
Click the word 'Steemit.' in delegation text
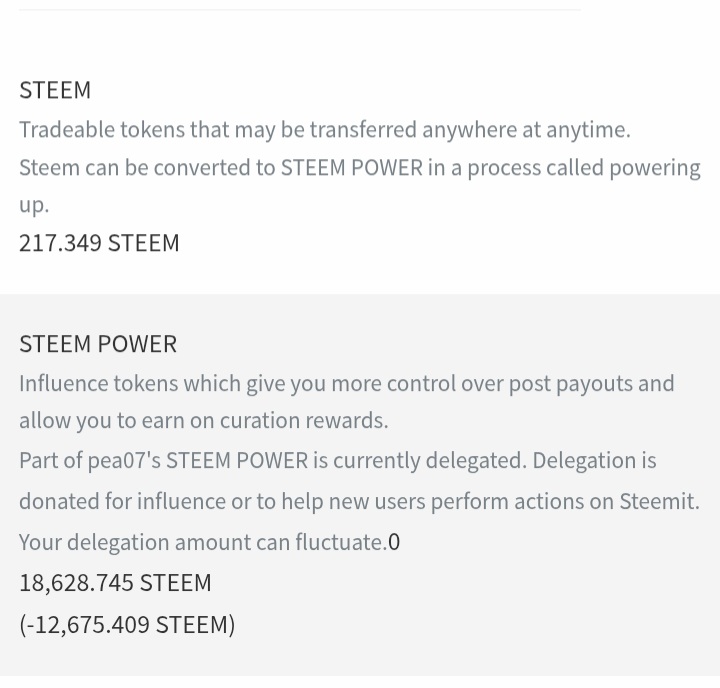tap(659, 501)
